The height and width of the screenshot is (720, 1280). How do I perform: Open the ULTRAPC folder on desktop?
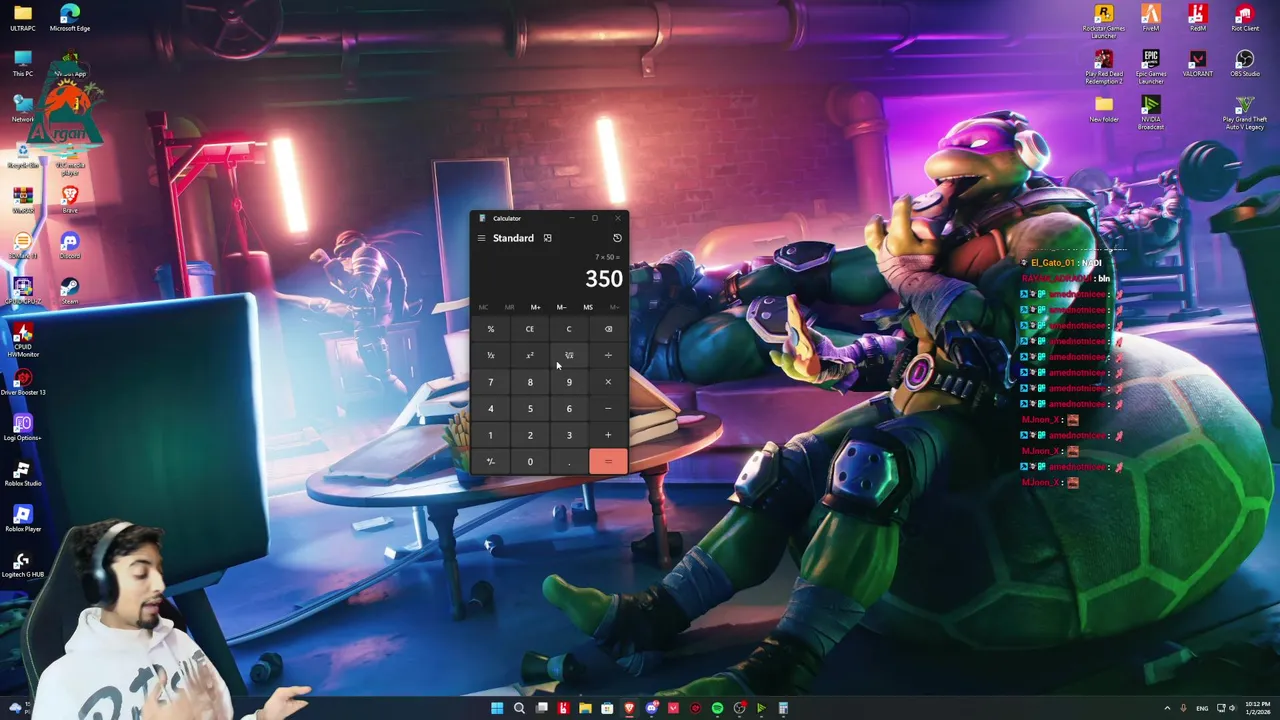coord(22,18)
